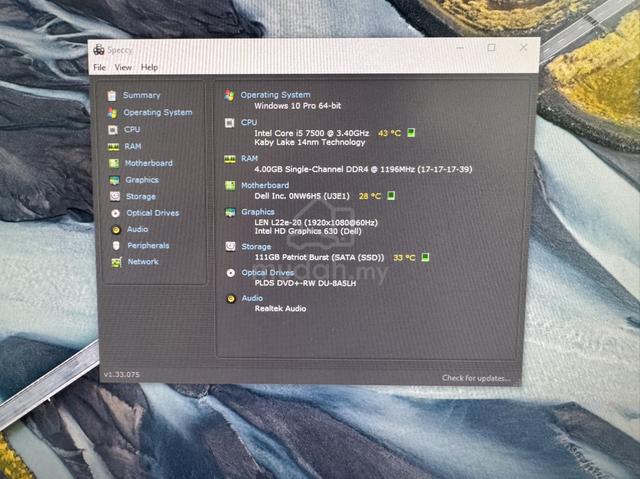This screenshot has width=640, height=479.
Task: Click 'LEN L22e-20 (1920x1080@60Hz)' text
Action: click(x=316, y=223)
